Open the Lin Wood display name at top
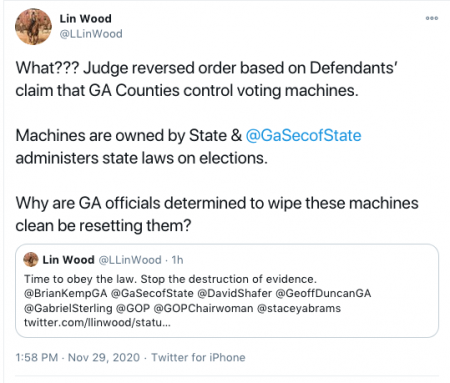Image resolution: width=450 pixels, height=383 pixels. pyautogui.click(x=85, y=19)
